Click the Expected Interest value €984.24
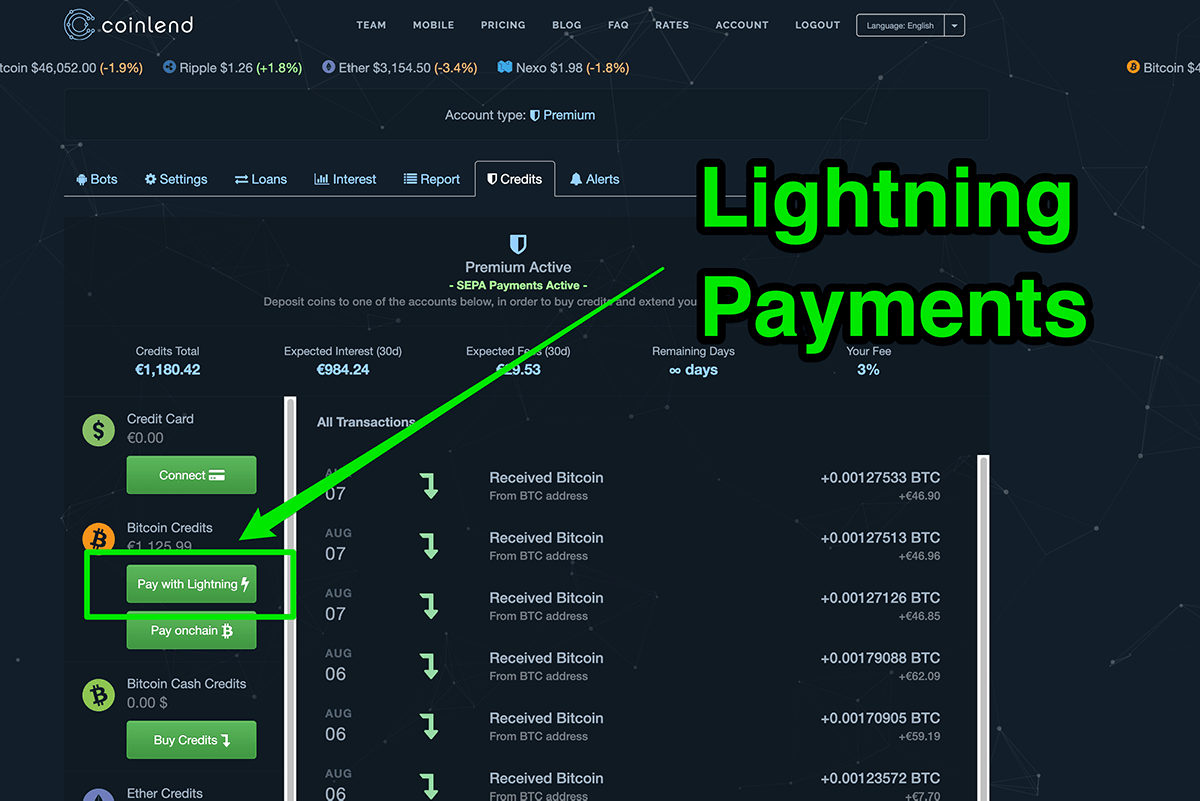This screenshot has height=801, width=1200. click(343, 370)
